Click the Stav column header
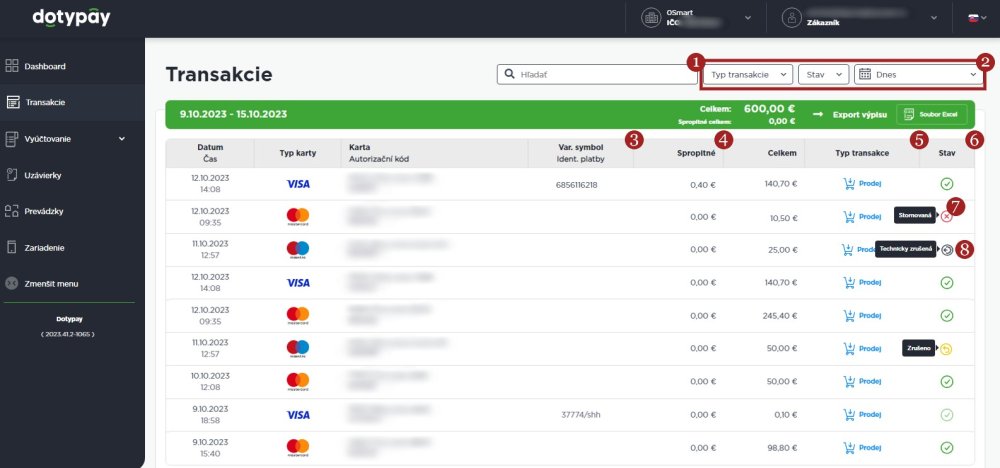Image resolution: width=1000 pixels, height=468 pixels. [947, 153]
